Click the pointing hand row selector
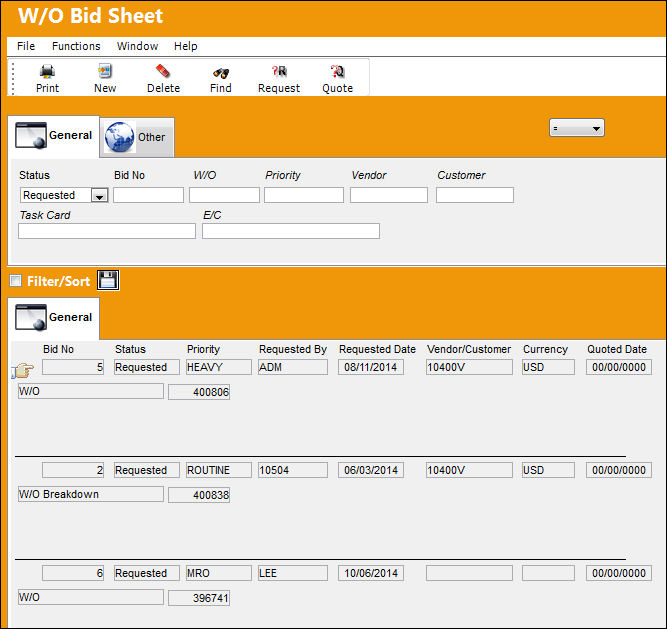Viewport: 667px width, 629px height. point(23,370)
